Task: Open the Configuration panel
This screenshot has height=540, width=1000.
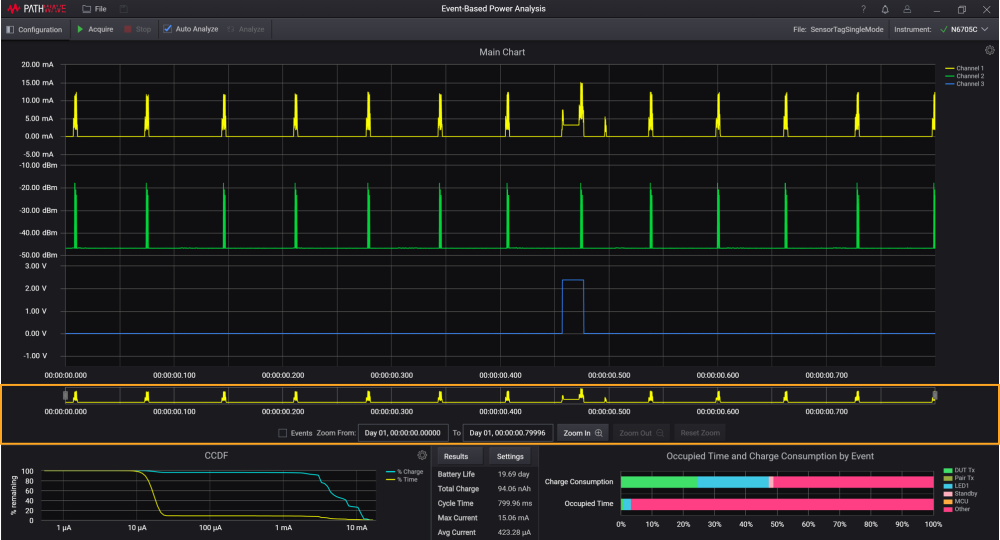Action: tap(34, 29)
